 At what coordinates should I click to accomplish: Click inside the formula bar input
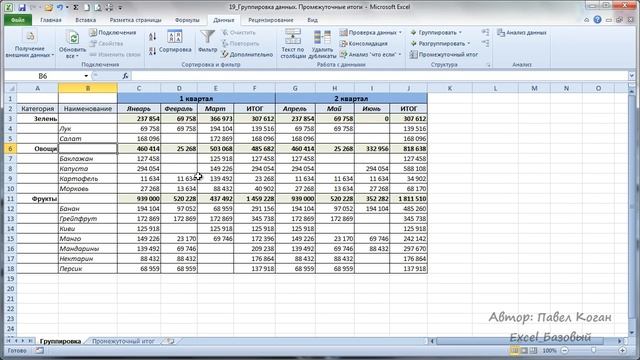[x=380, y=76]
